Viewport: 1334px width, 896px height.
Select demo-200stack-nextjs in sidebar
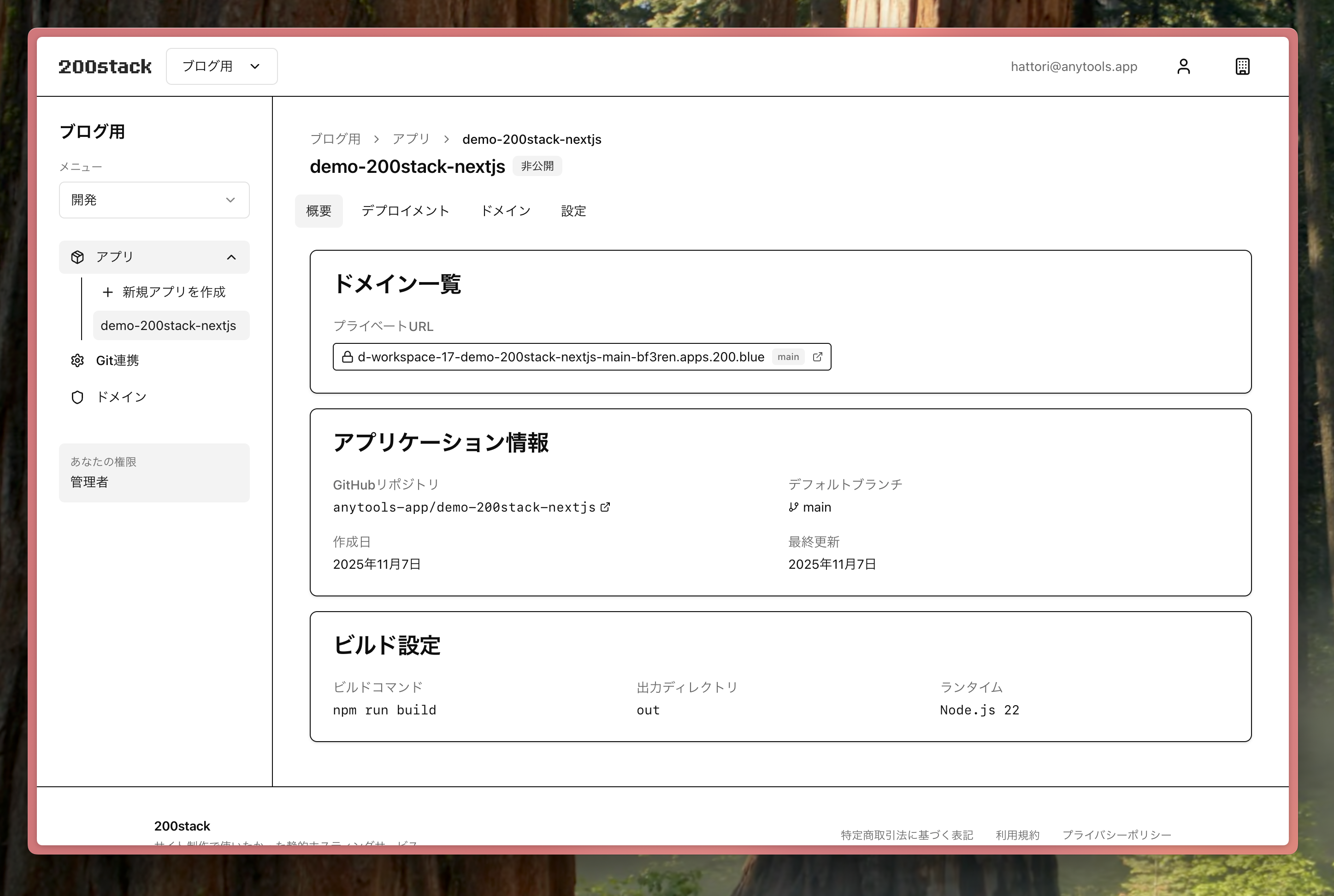click(169, 326)
